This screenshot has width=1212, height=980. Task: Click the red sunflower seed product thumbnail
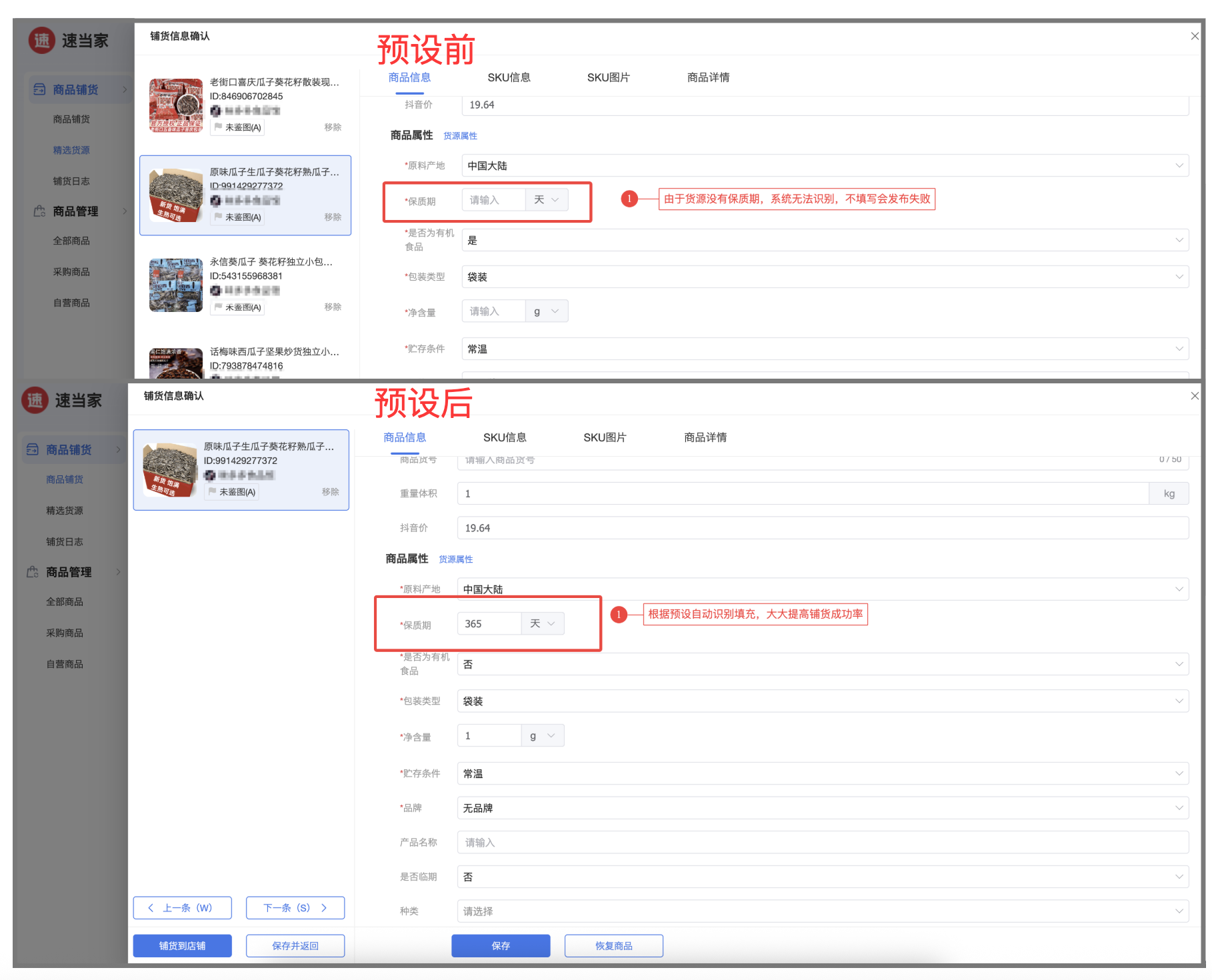point(176,105)
